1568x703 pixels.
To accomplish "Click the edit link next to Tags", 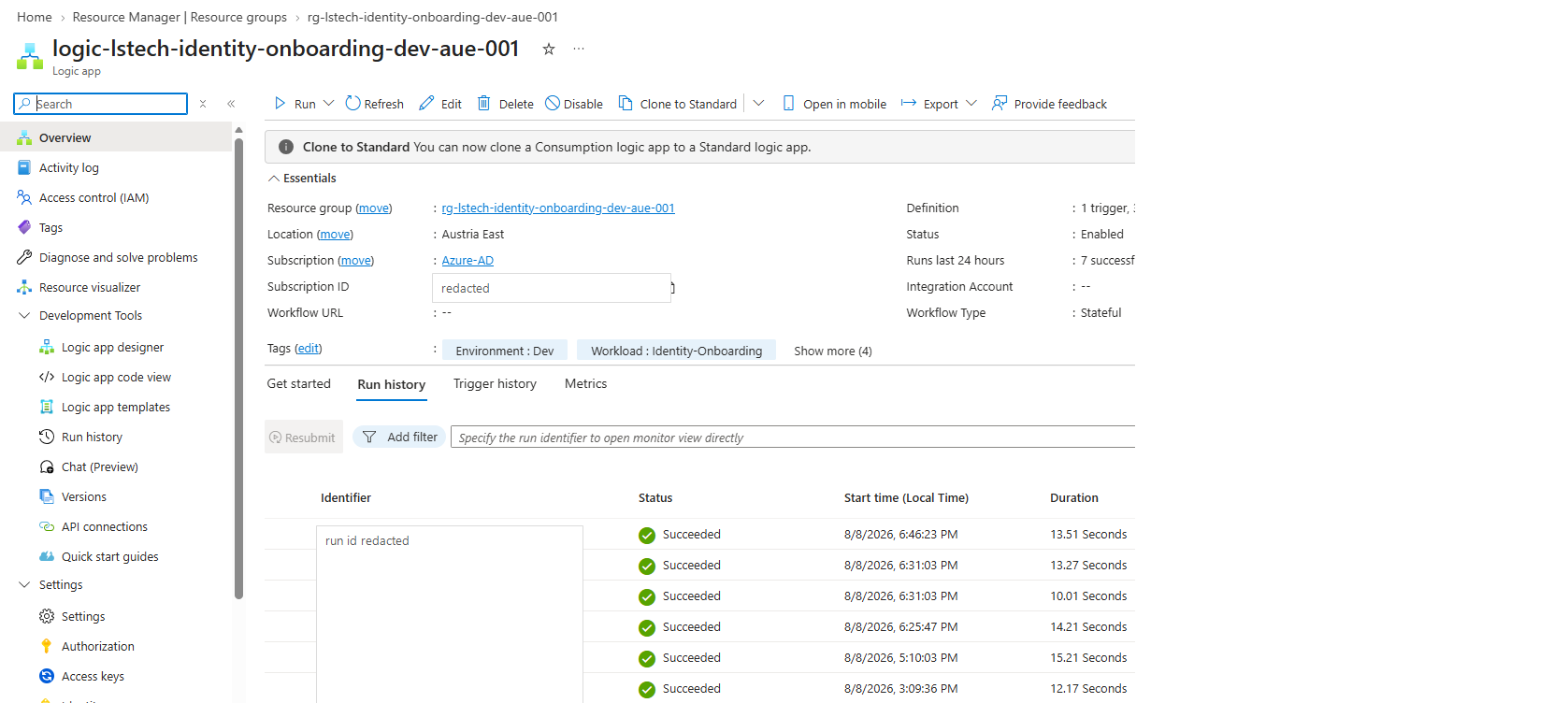I will click(x=309, y=349).
